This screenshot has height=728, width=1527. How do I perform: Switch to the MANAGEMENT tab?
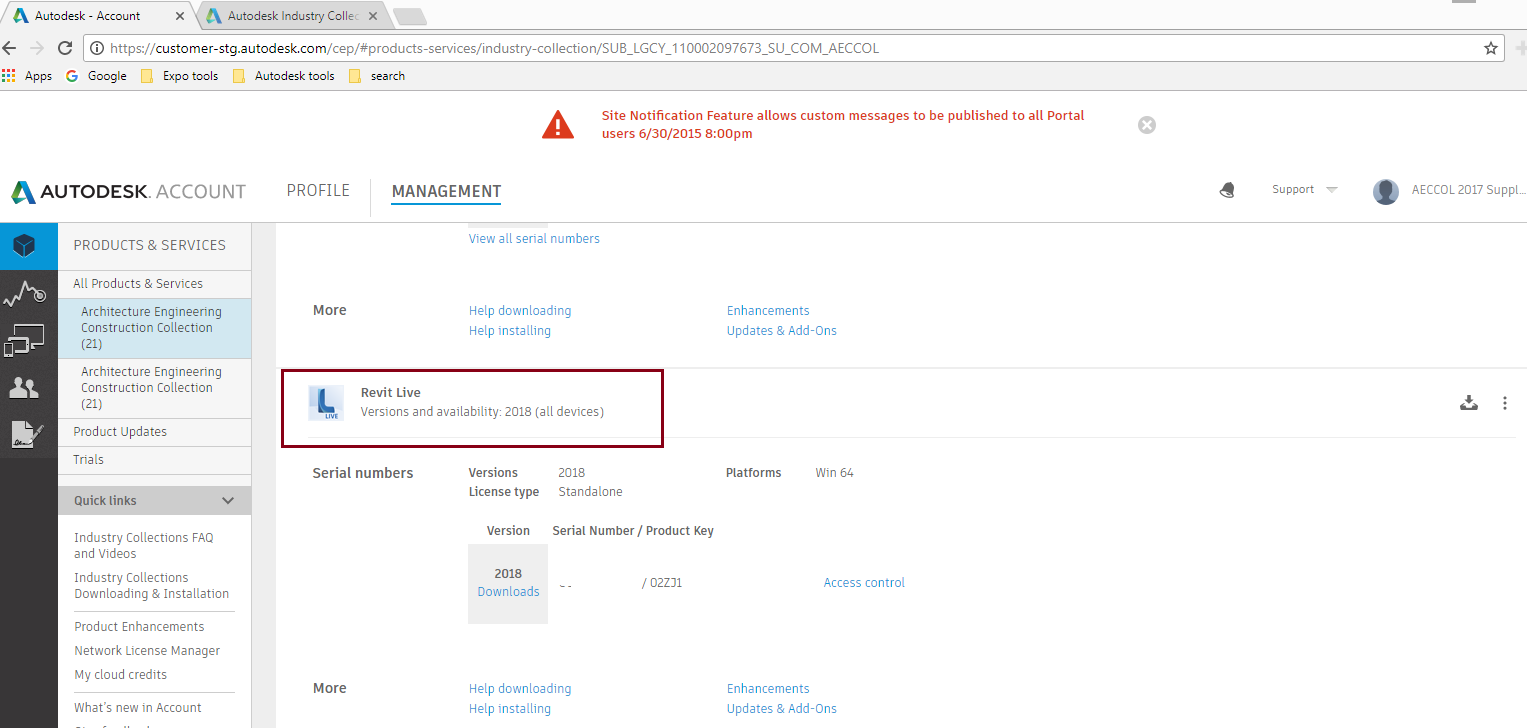[446, 191]
